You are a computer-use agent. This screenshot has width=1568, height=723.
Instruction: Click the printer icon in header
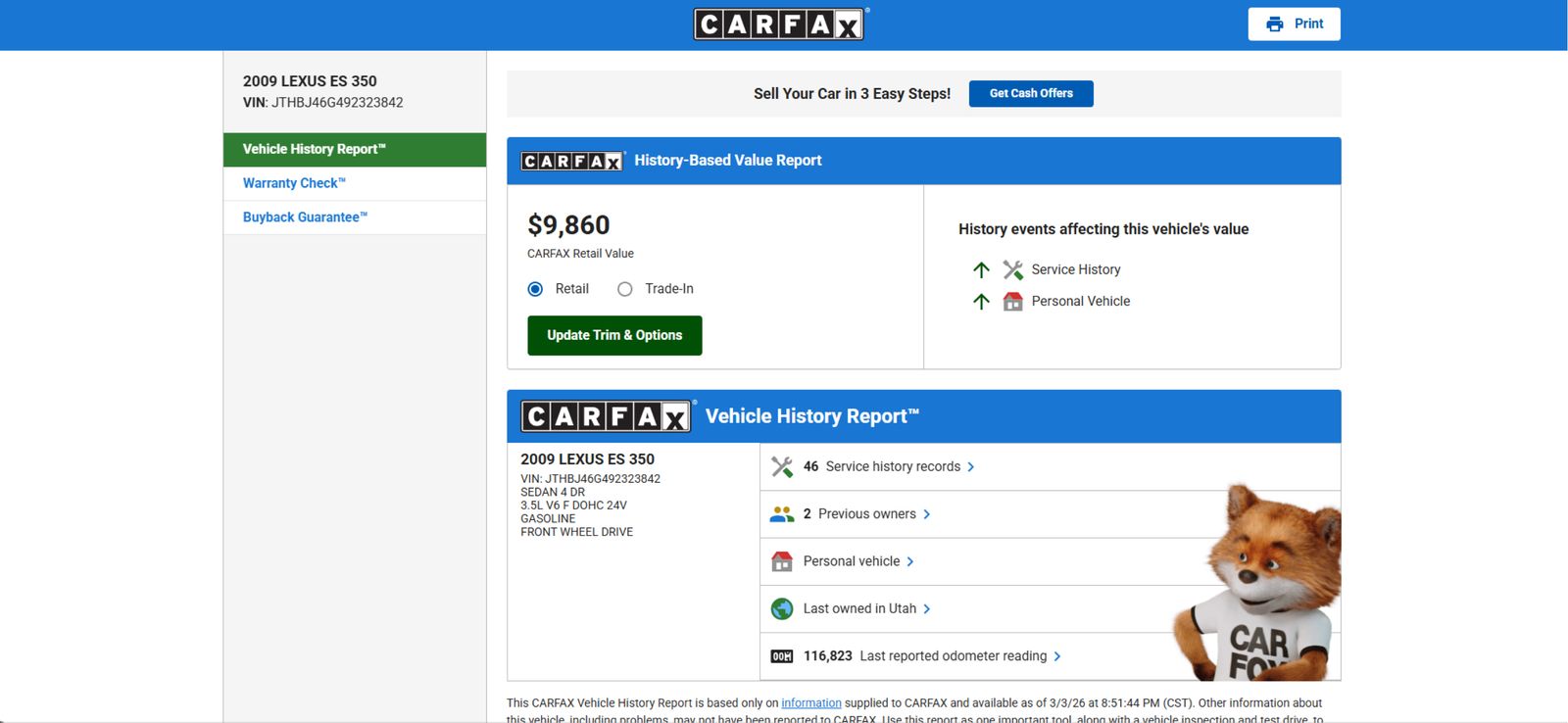coord(1274,24)
